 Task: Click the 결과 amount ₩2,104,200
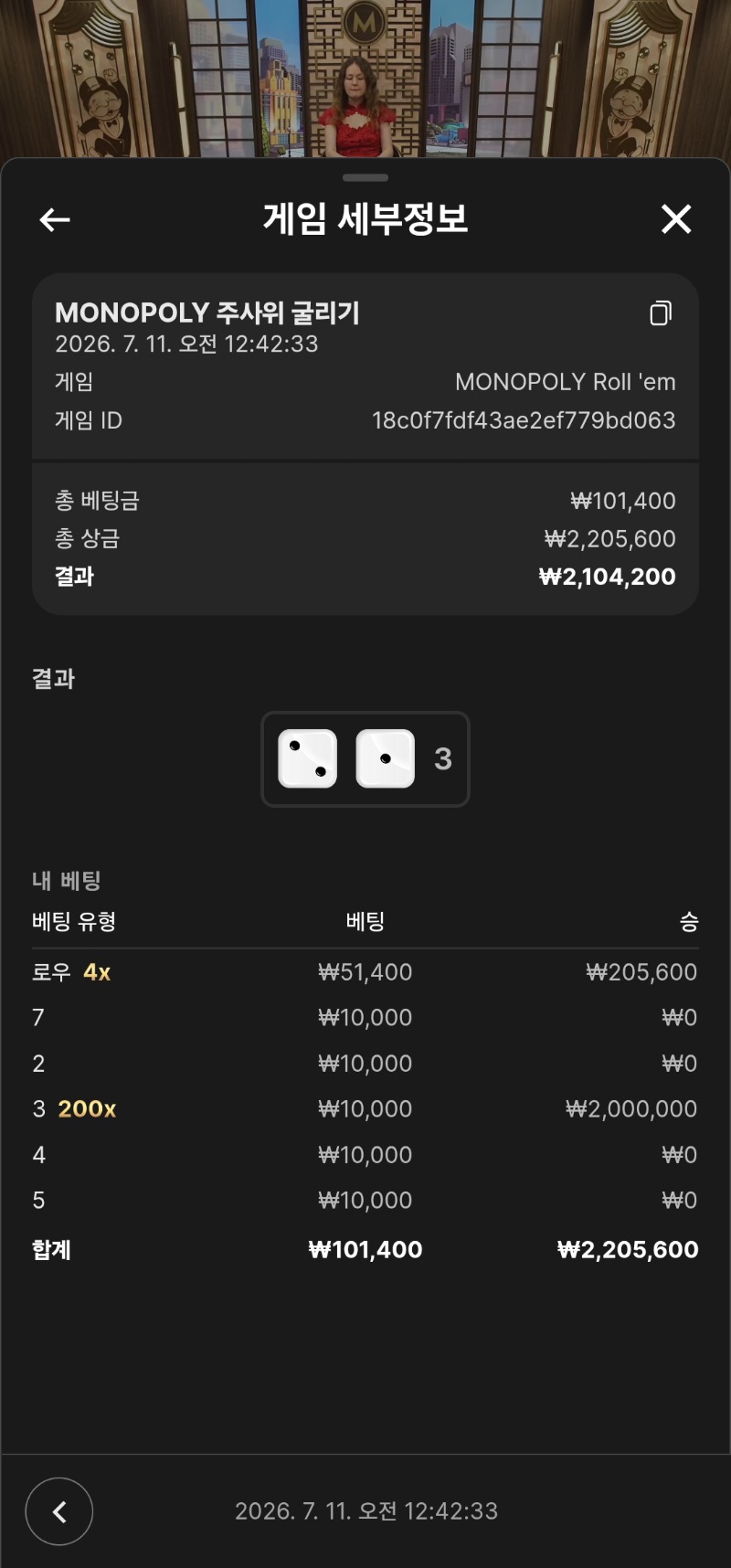coord(608,577)
